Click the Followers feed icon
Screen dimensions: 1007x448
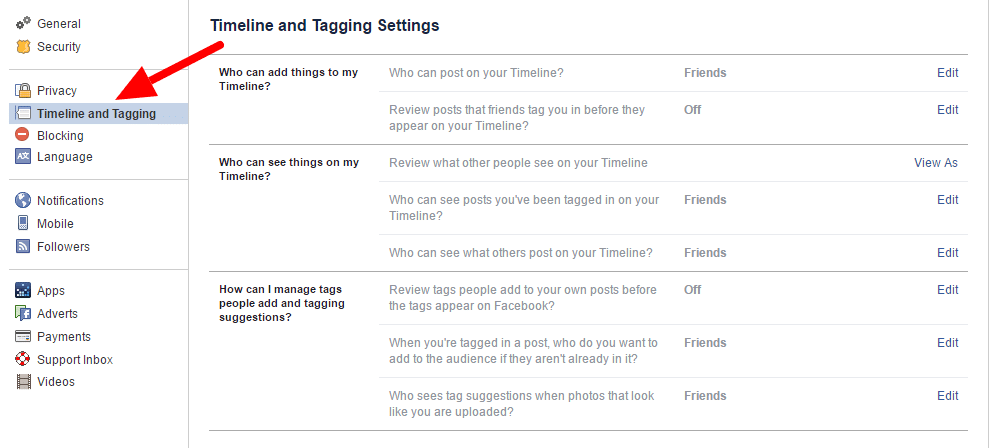[23, 246]
